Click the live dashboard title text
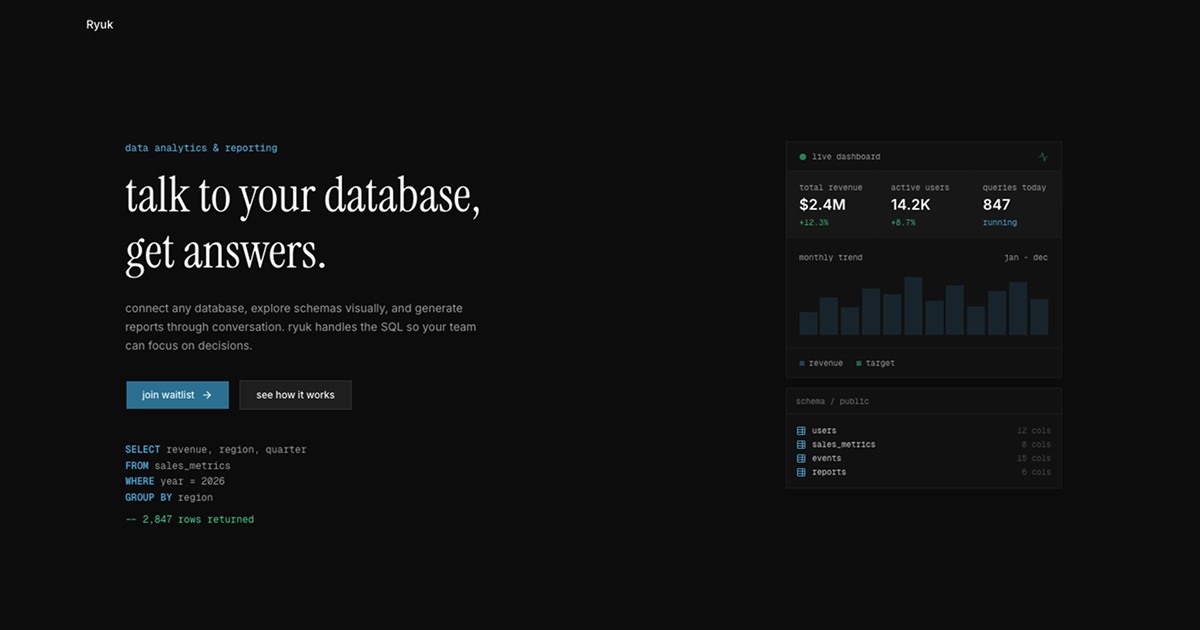1200x630 pixels. click(846, 157)
